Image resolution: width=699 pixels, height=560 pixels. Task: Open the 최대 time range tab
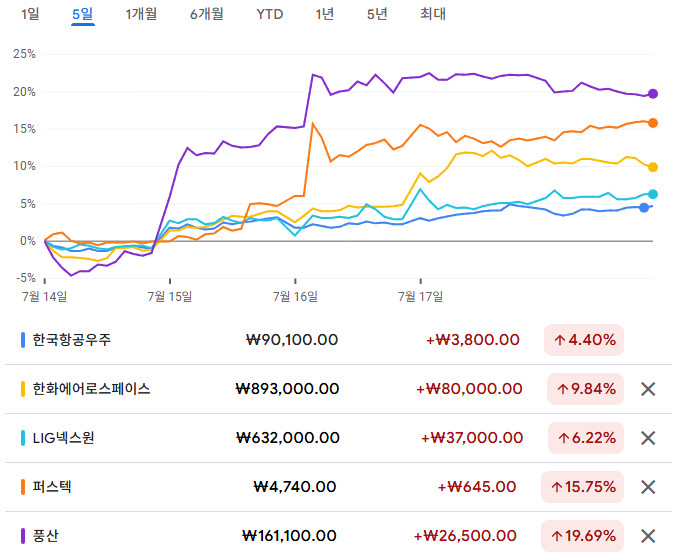[433, 14]
